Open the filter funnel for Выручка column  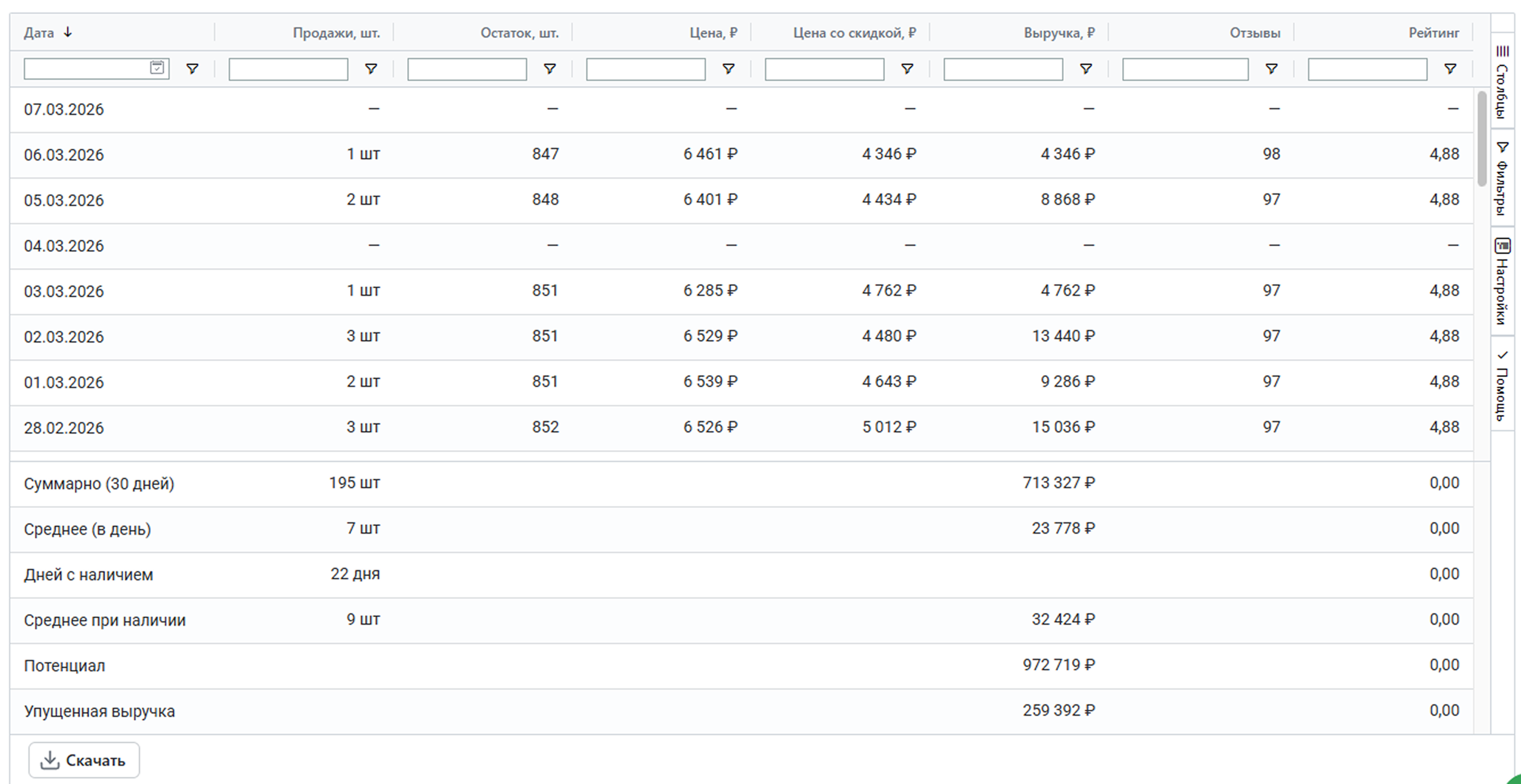[x=1086, y=69]
